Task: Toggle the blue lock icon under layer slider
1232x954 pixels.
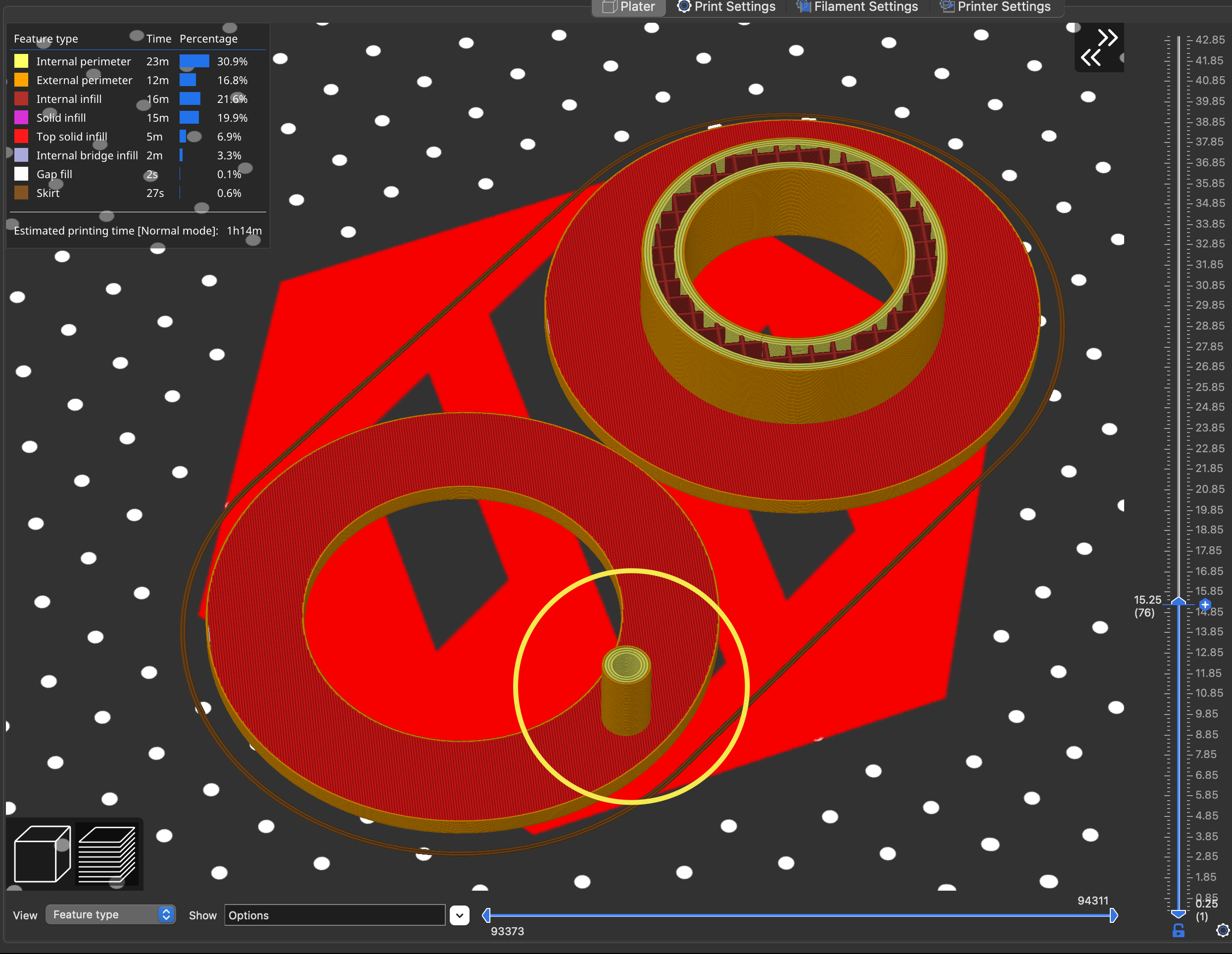Action: tap(1179, 931)
